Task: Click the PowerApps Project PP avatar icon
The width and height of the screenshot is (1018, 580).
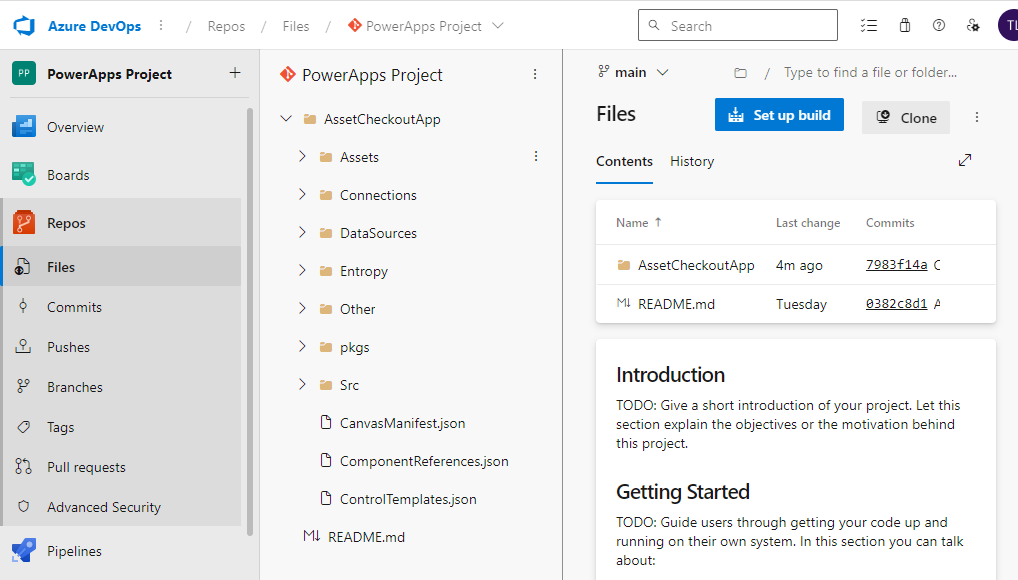Action: point(24,73)
